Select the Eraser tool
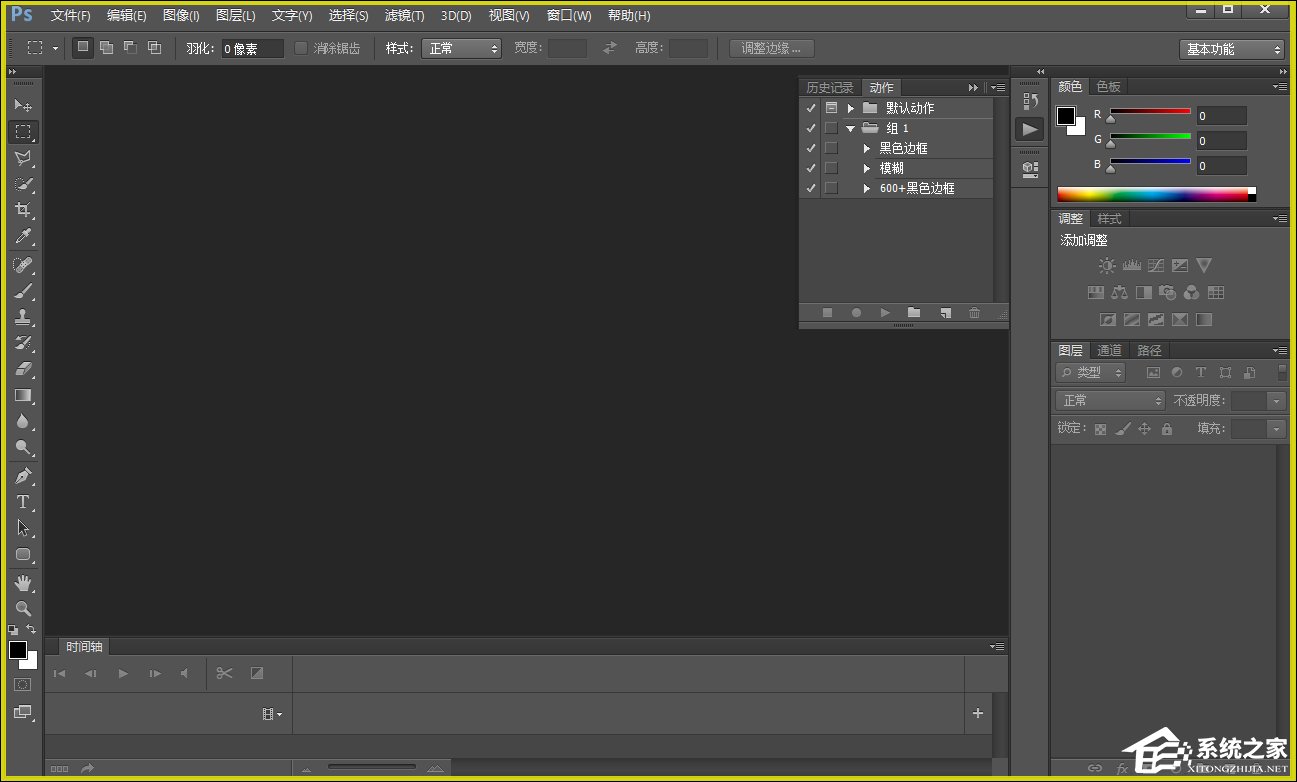The image size is (1297, 782). tap(22, 369)
